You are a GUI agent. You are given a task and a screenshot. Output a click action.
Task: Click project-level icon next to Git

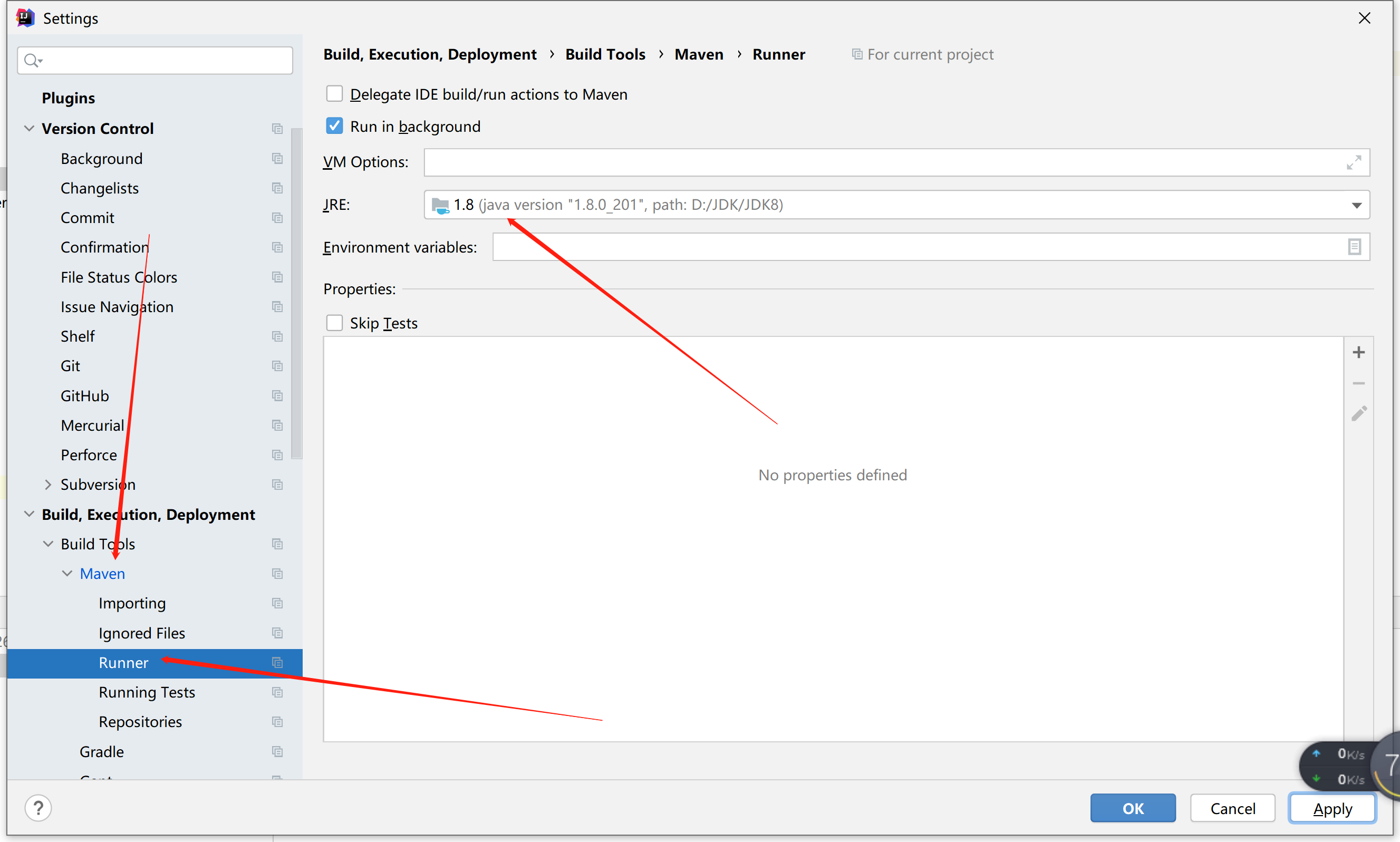click(x=277, y=366)
